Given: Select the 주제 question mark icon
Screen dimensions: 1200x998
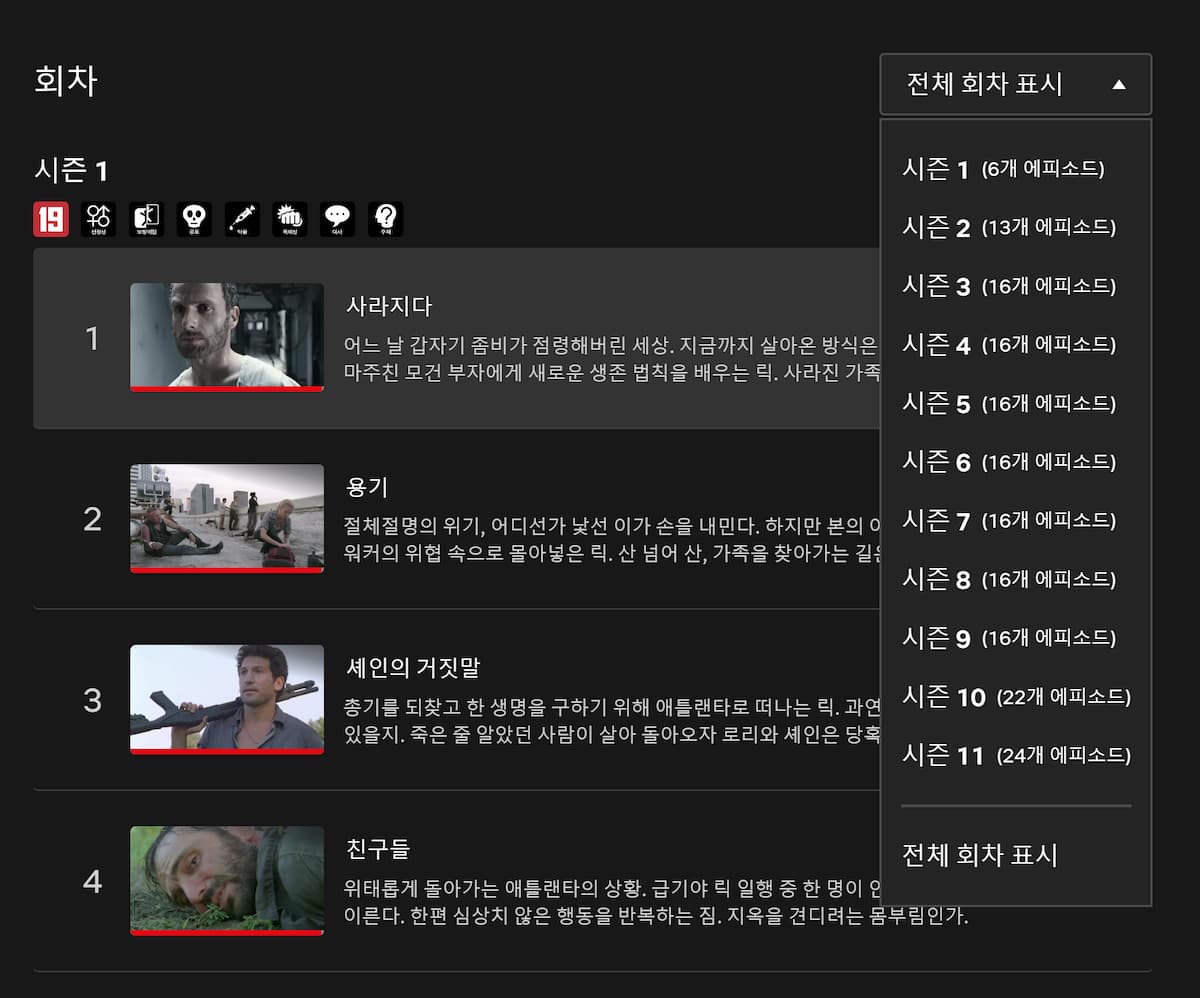Looking at the screenshot, I should [x=384, y=219].
